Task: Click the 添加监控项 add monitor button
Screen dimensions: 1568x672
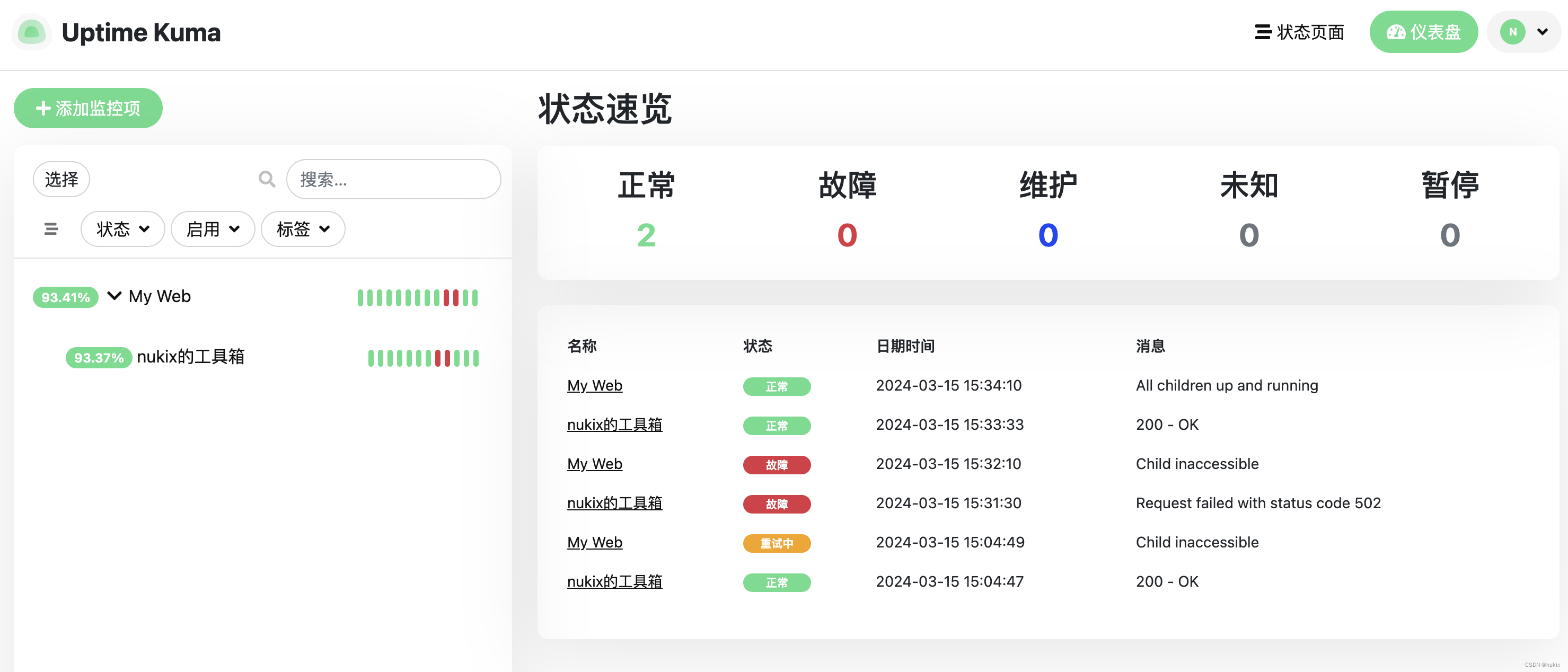Action: [x=89, y=108]
